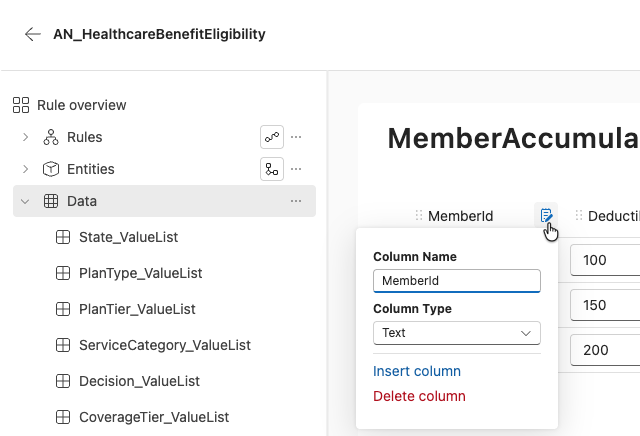This screenshot has width=640, height=436.
Task: Open more options for Data
Action: click(x=296, y=201)
